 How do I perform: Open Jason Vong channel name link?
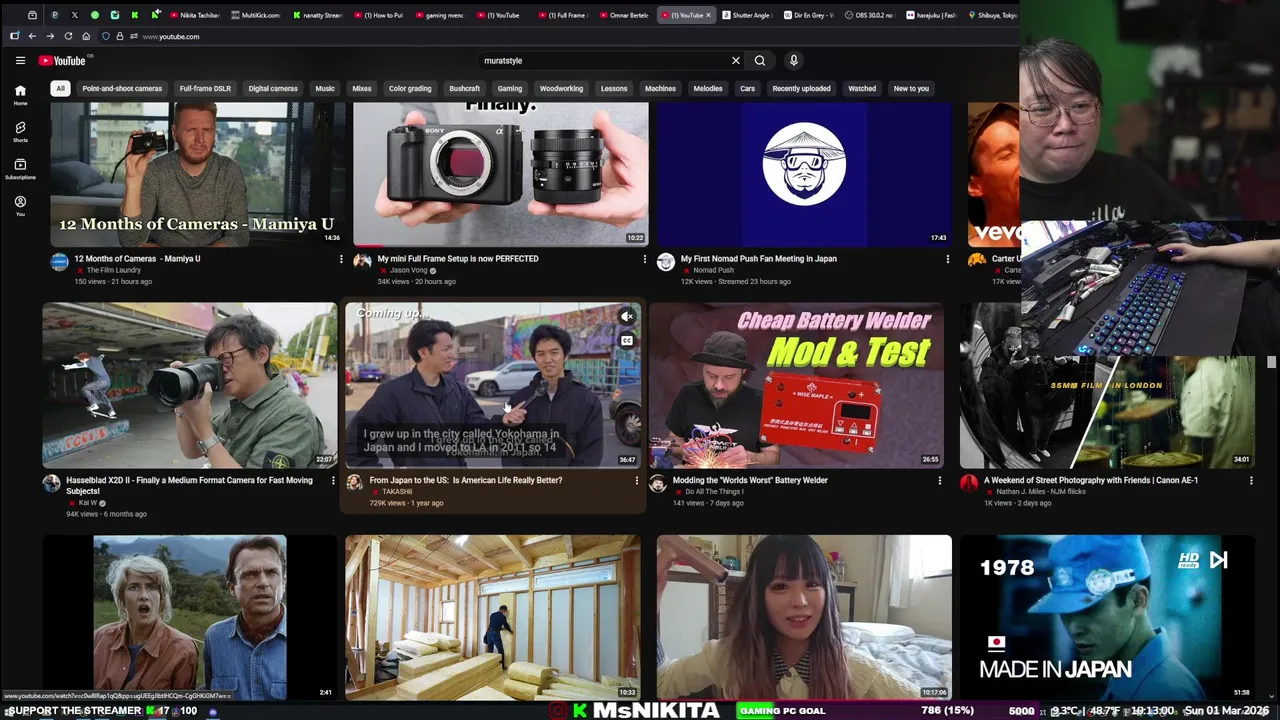click(409, 271)
